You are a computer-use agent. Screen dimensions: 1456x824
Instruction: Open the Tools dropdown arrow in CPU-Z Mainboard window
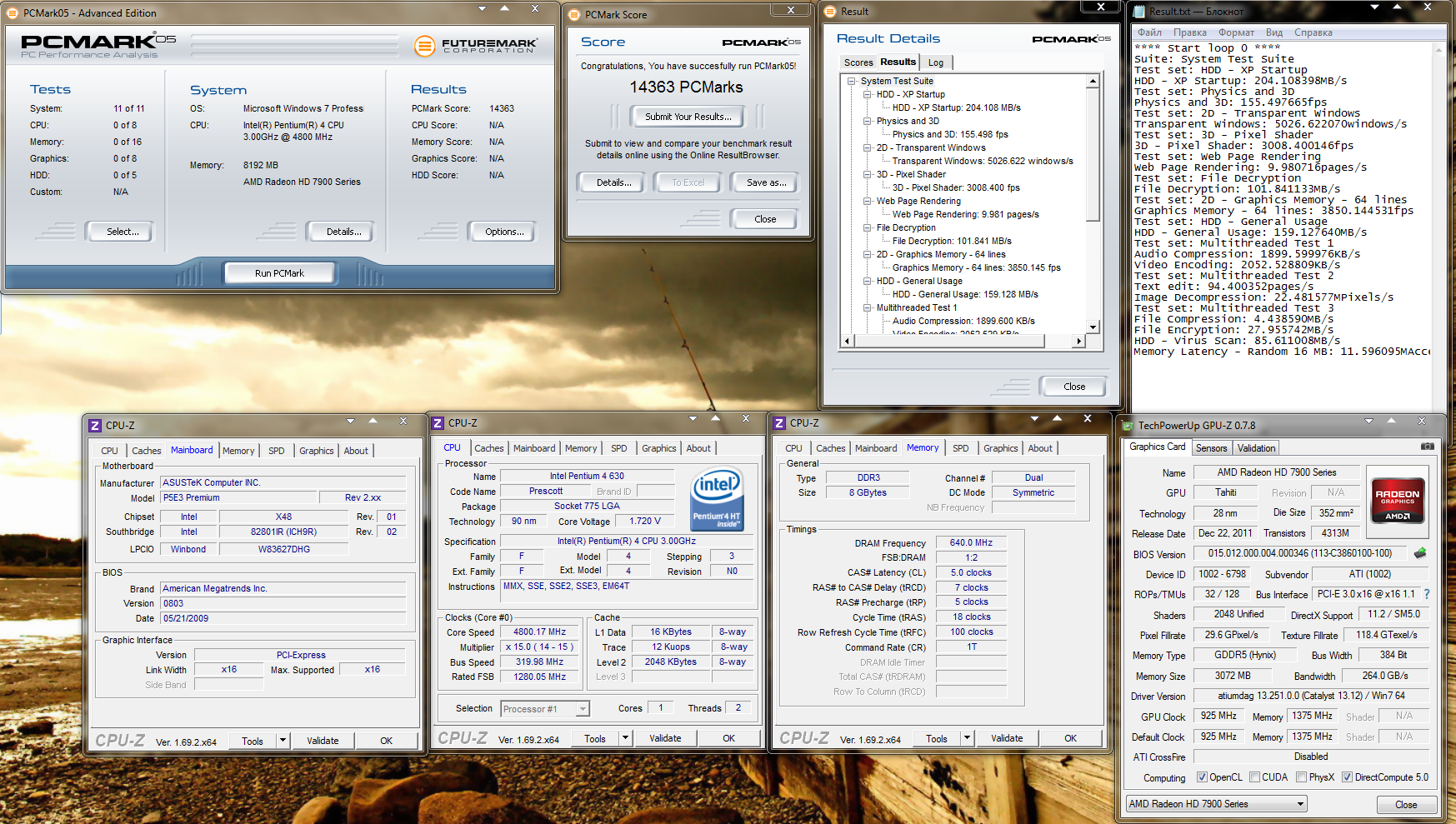click(x=283, y=741)
